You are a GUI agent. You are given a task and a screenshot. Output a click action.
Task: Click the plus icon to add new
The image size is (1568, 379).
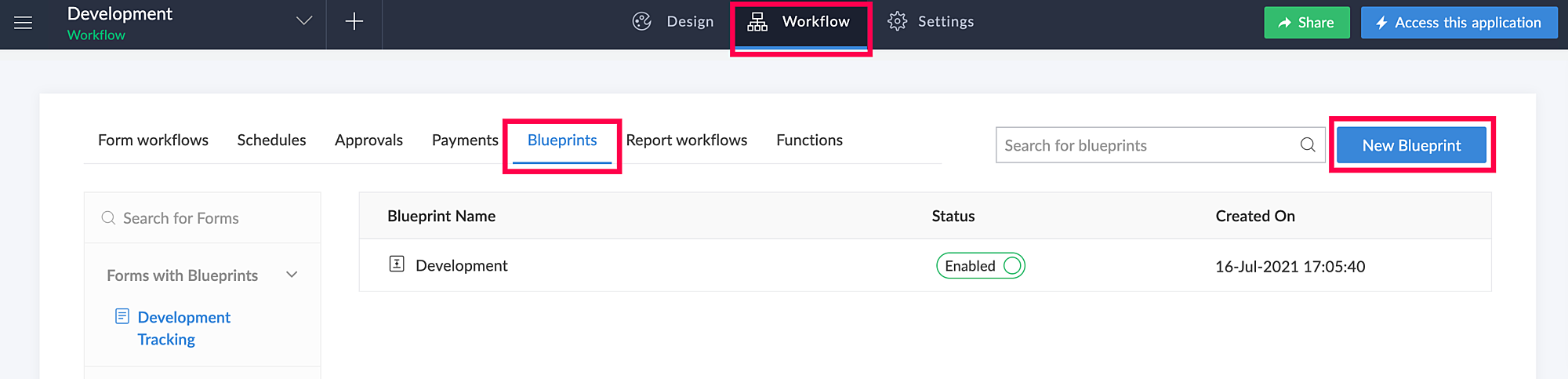354,22
